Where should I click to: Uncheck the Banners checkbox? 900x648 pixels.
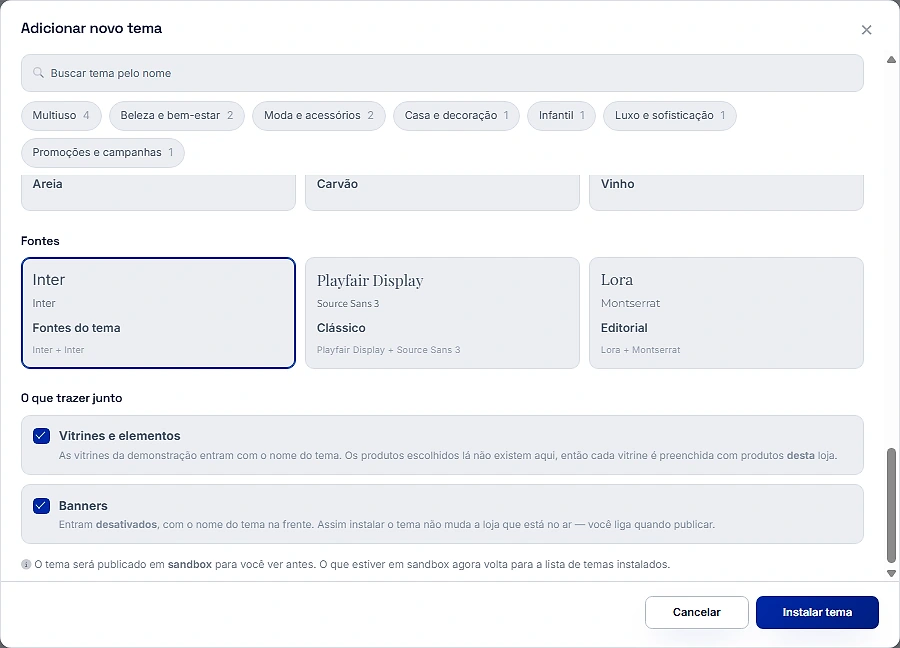pos(41,506)
